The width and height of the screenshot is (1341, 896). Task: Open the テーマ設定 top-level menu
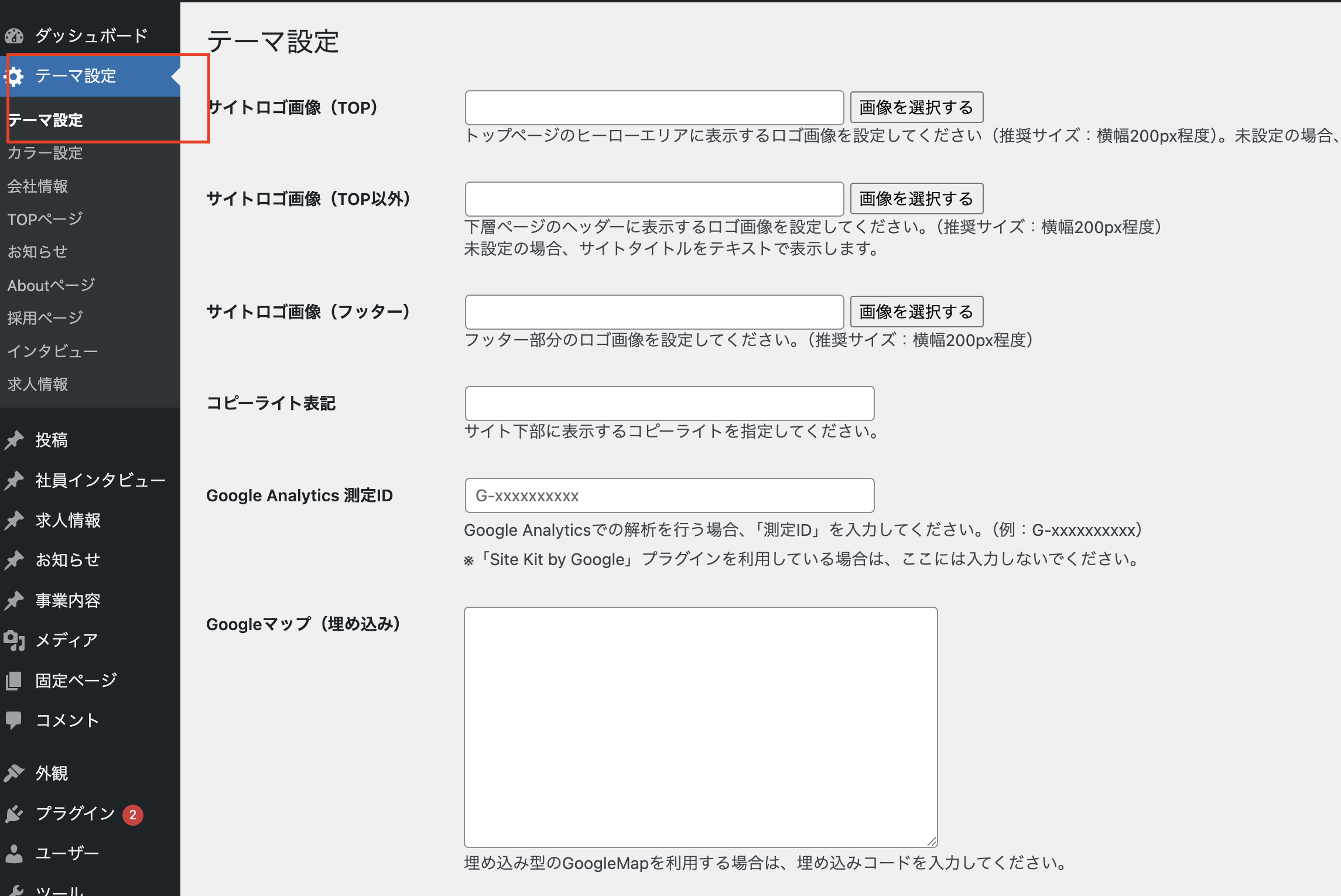[x=90, y=76]
